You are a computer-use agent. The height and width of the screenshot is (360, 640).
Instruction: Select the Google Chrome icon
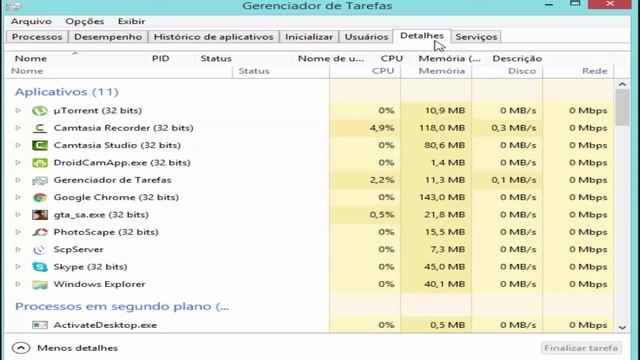point(40,198)
